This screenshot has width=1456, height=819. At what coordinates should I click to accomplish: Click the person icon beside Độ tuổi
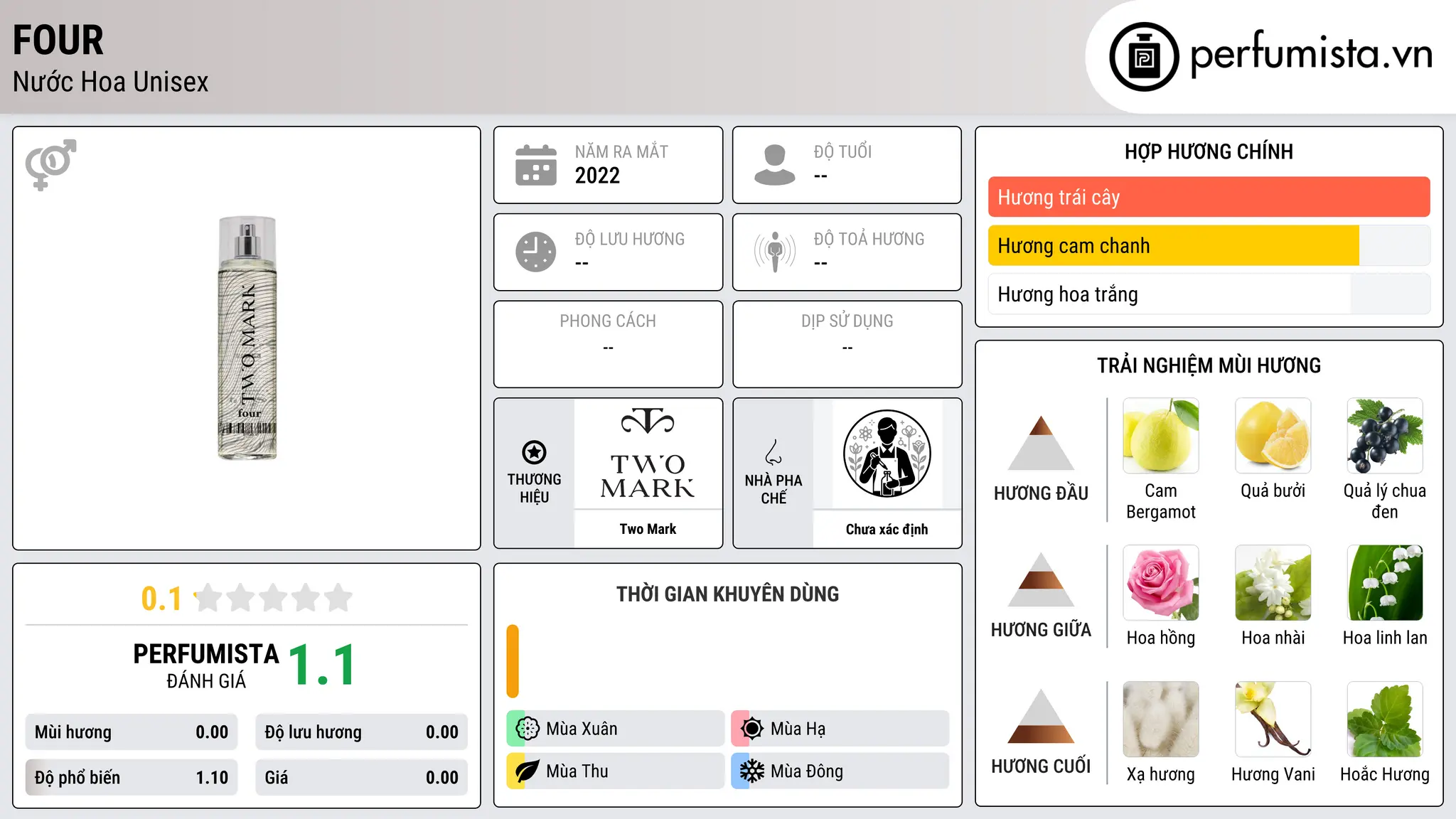coord(775,165)
